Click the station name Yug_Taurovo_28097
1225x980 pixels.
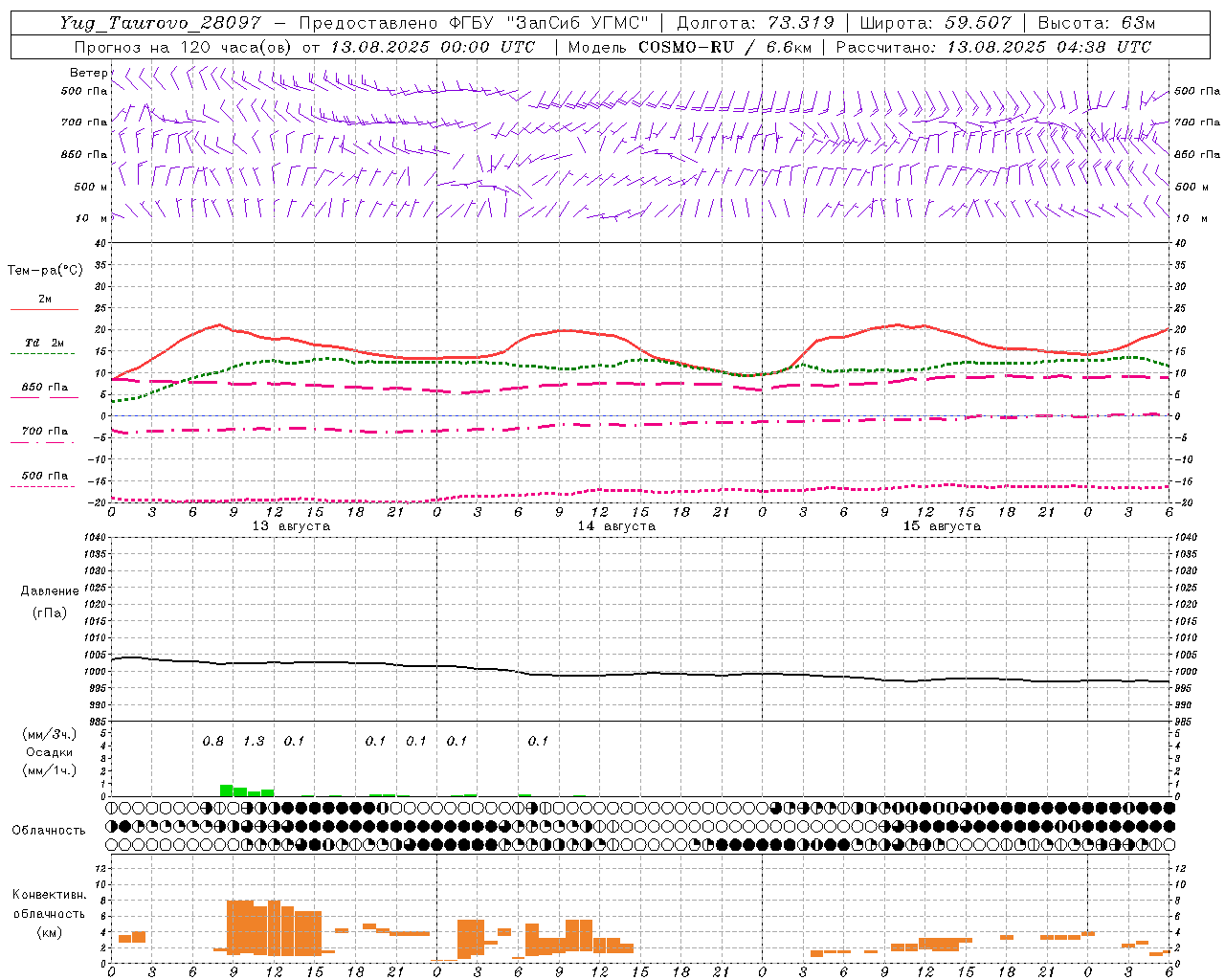[160, 23]
